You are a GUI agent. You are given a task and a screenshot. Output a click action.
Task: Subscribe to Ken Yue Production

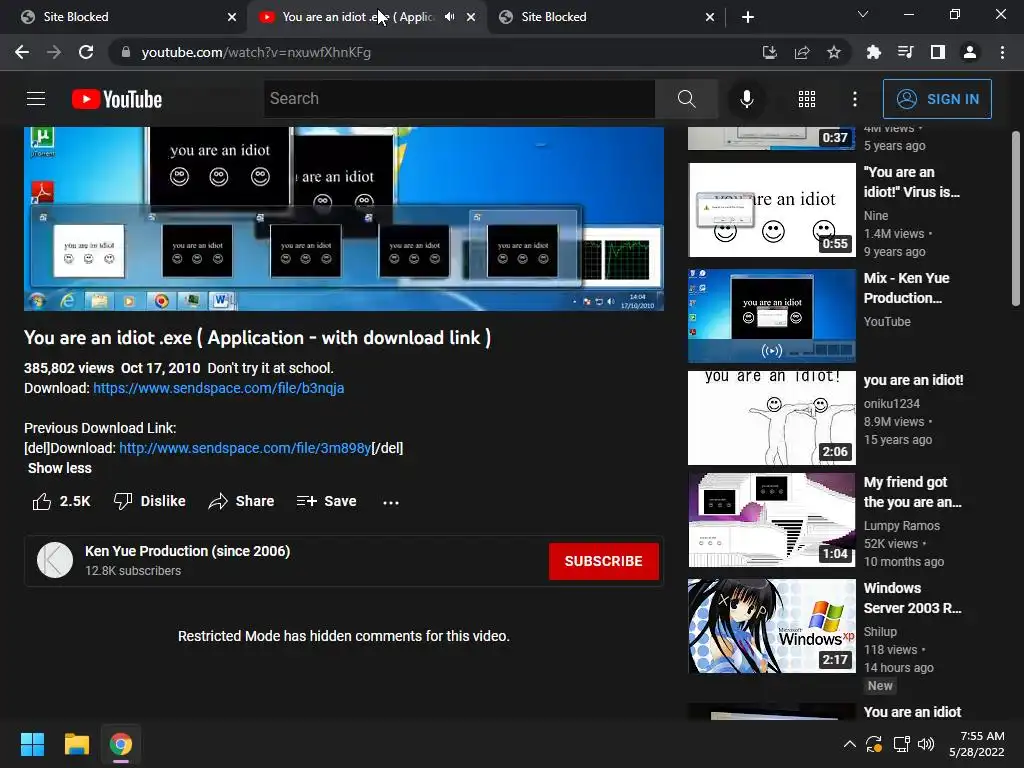[603, 561]
